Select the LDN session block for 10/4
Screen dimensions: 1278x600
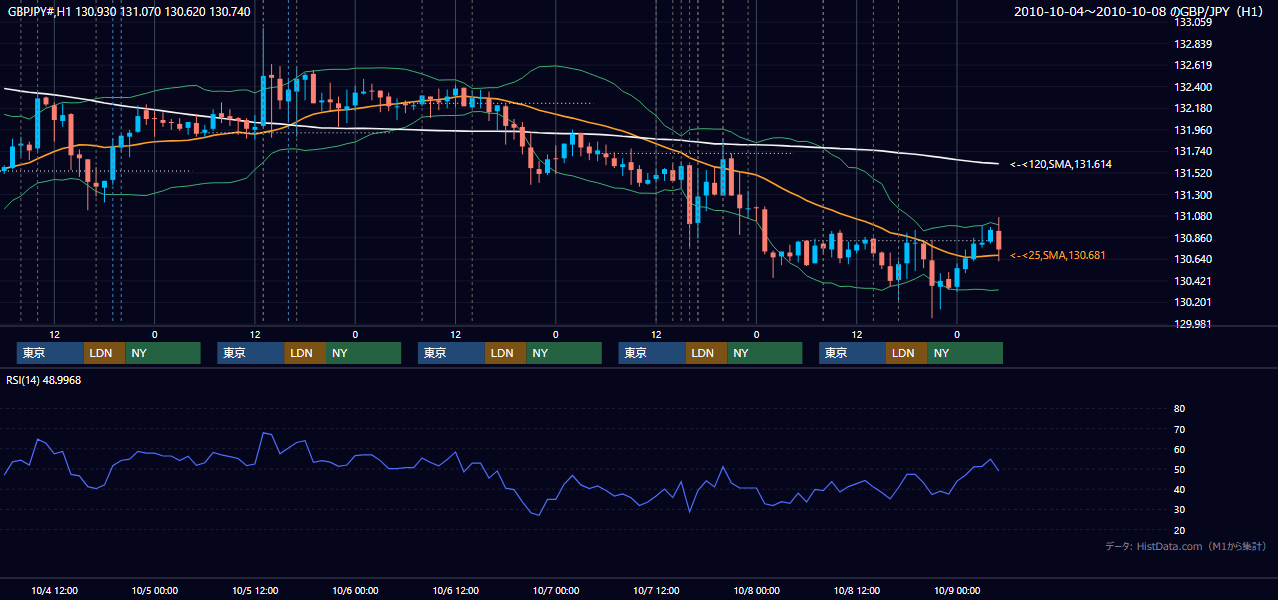coord(104,353)
